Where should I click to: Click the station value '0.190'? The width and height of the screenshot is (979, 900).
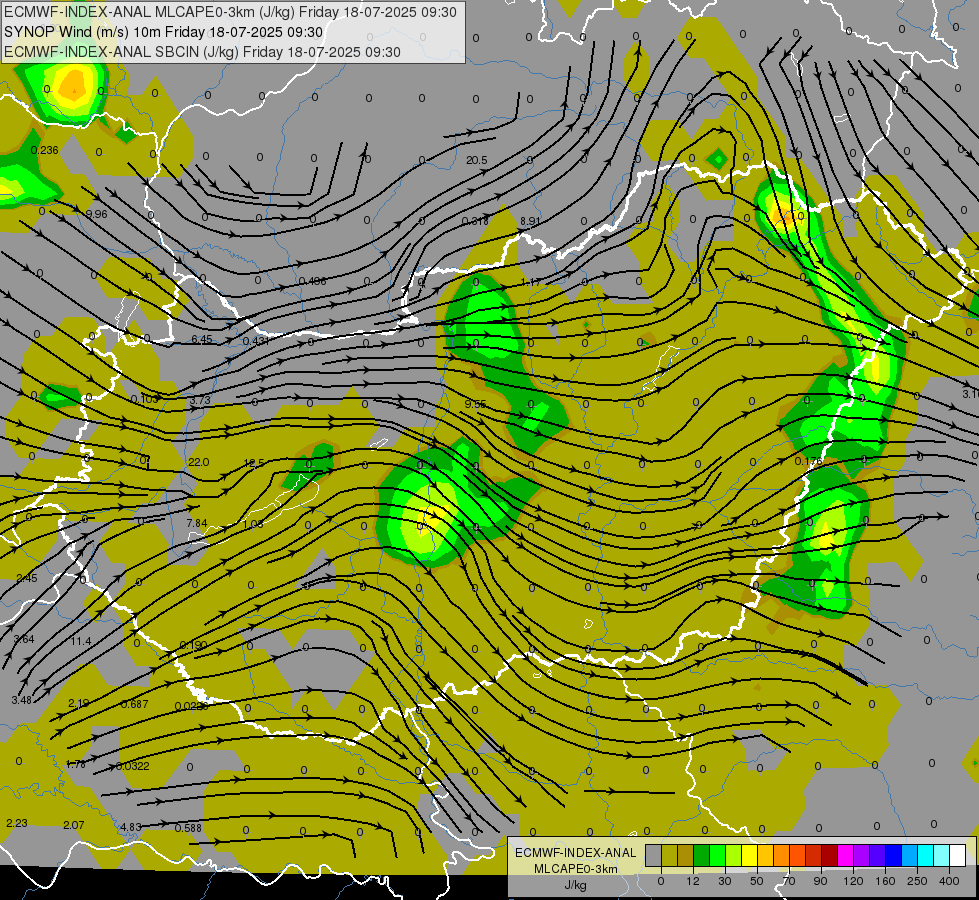coord(193,645)
